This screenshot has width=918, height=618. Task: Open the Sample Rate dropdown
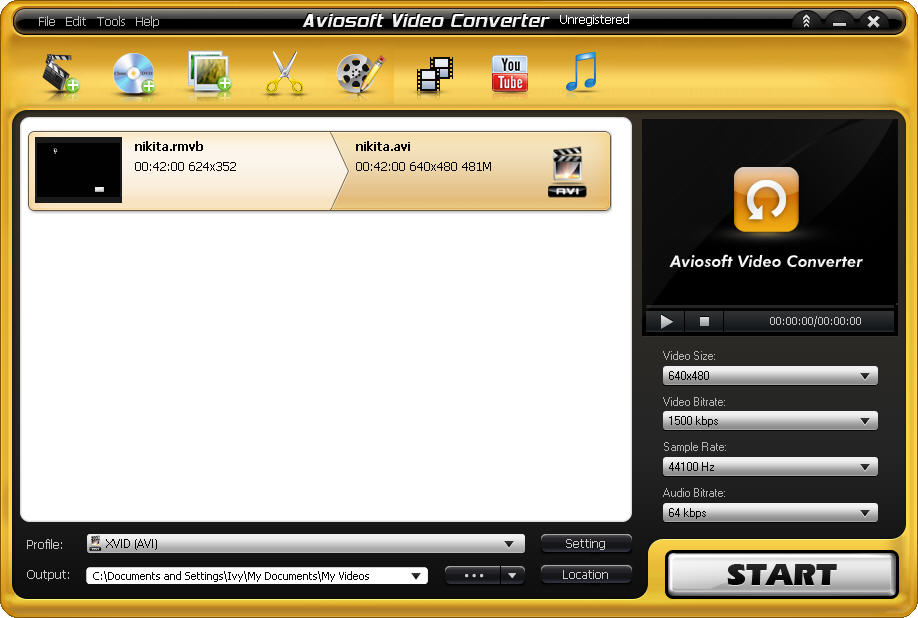pyautogui.click(x=768, y=466)
